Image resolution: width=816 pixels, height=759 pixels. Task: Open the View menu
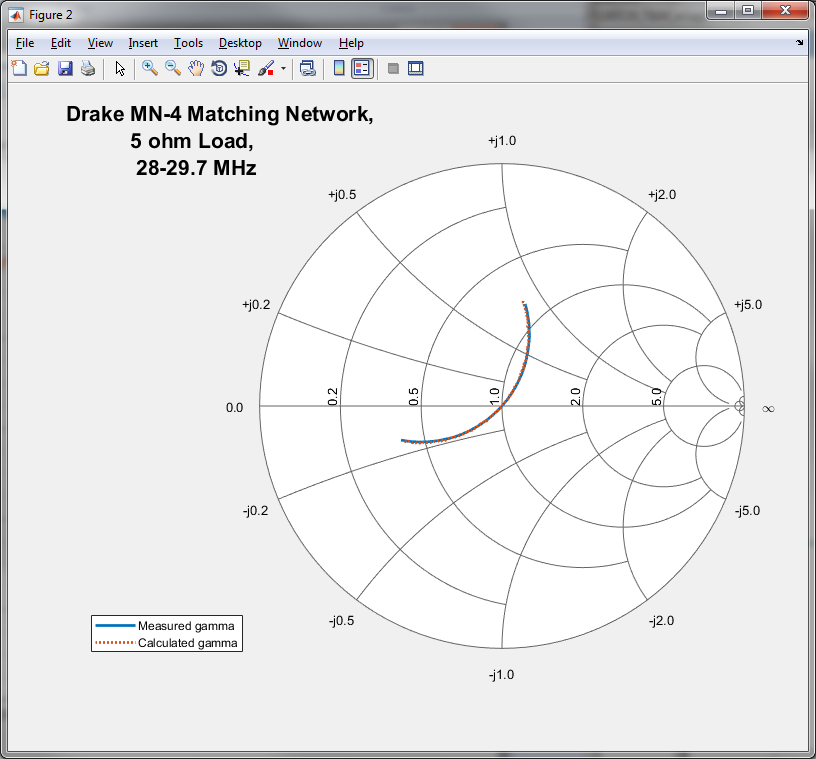coord(100,43)
